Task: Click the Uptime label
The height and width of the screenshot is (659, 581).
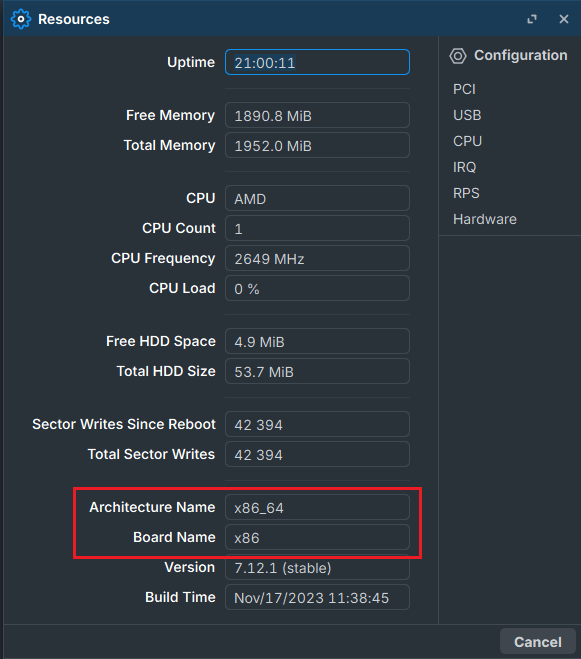Action: point(191,62)
